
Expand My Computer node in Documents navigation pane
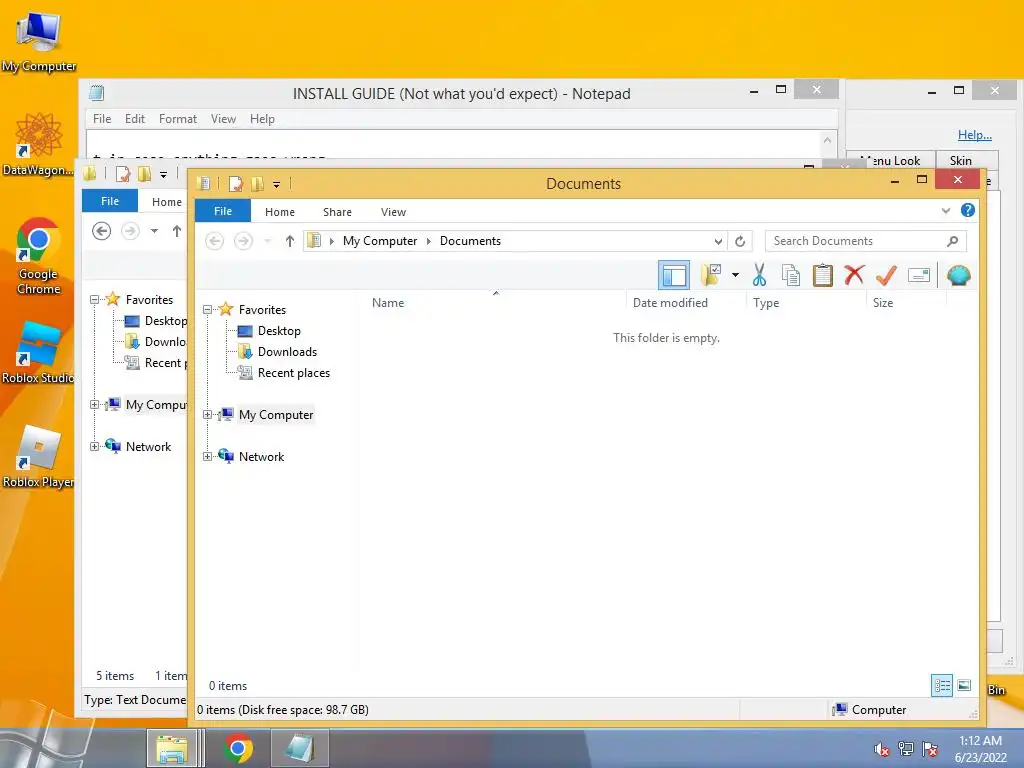click(208, 414)
